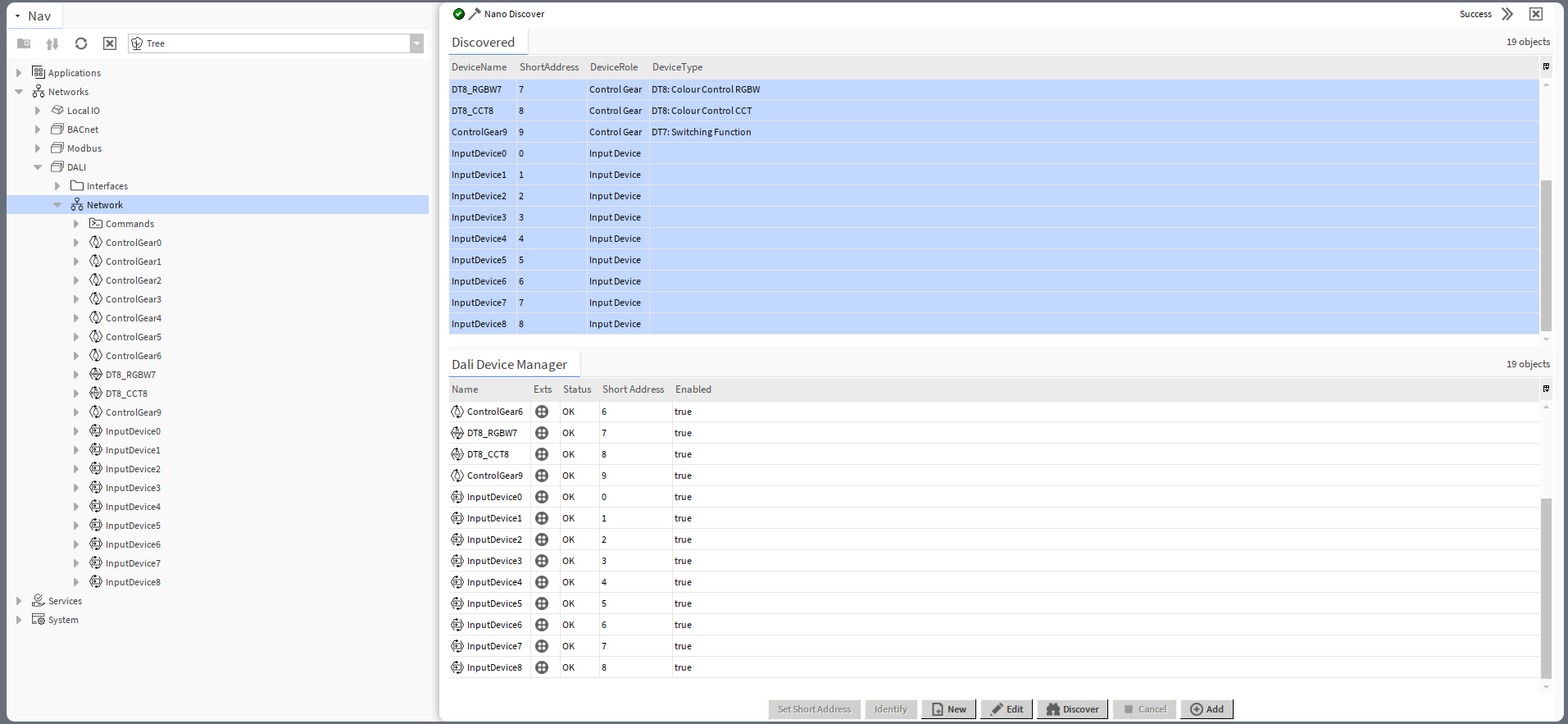Click the Commands folder icon in tree

pyautogui.click(x=96, y=223)
